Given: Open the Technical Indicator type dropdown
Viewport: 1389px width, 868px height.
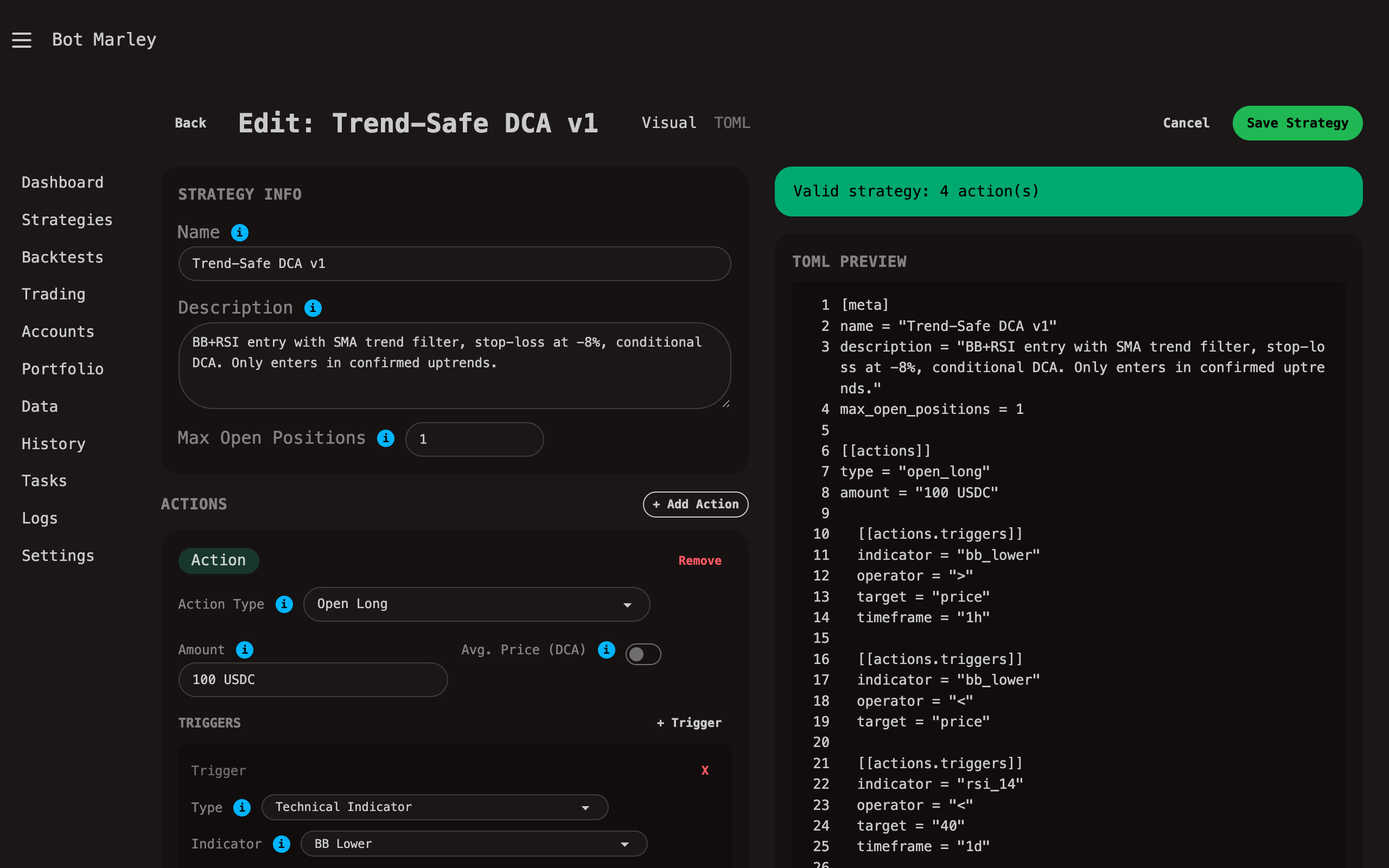Looking at the screenshot, I should [434, 807].
